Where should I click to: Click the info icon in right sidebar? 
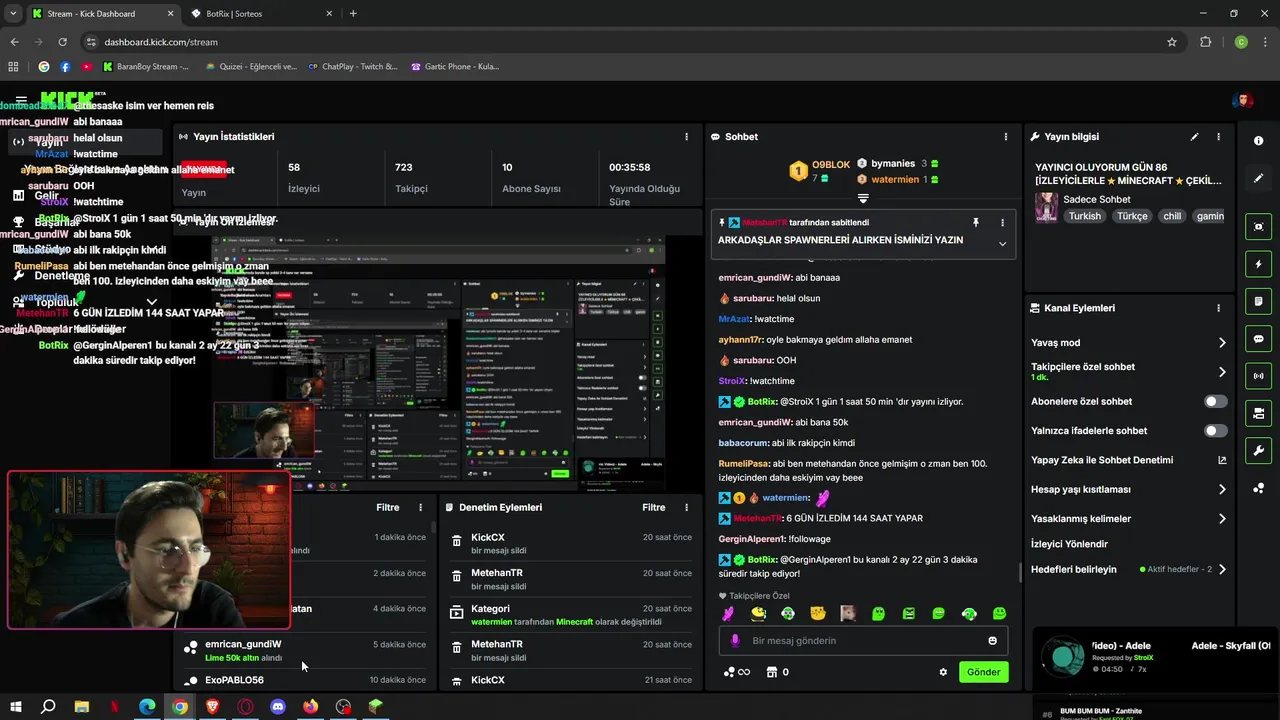(1258, 141)
